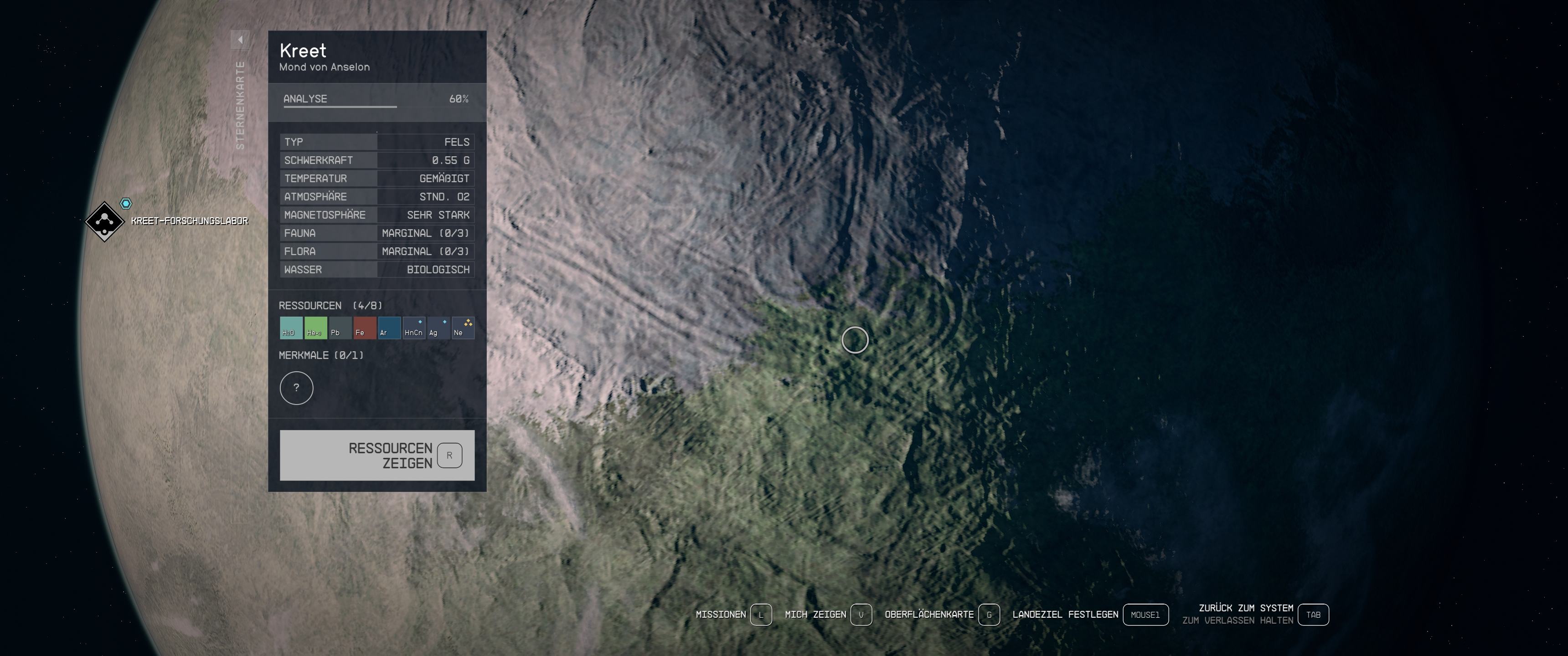Click the OBERFLÄCHENKARTE label text
The height and width of the screenshot is (656, 1568).
(x=929, y=614)
